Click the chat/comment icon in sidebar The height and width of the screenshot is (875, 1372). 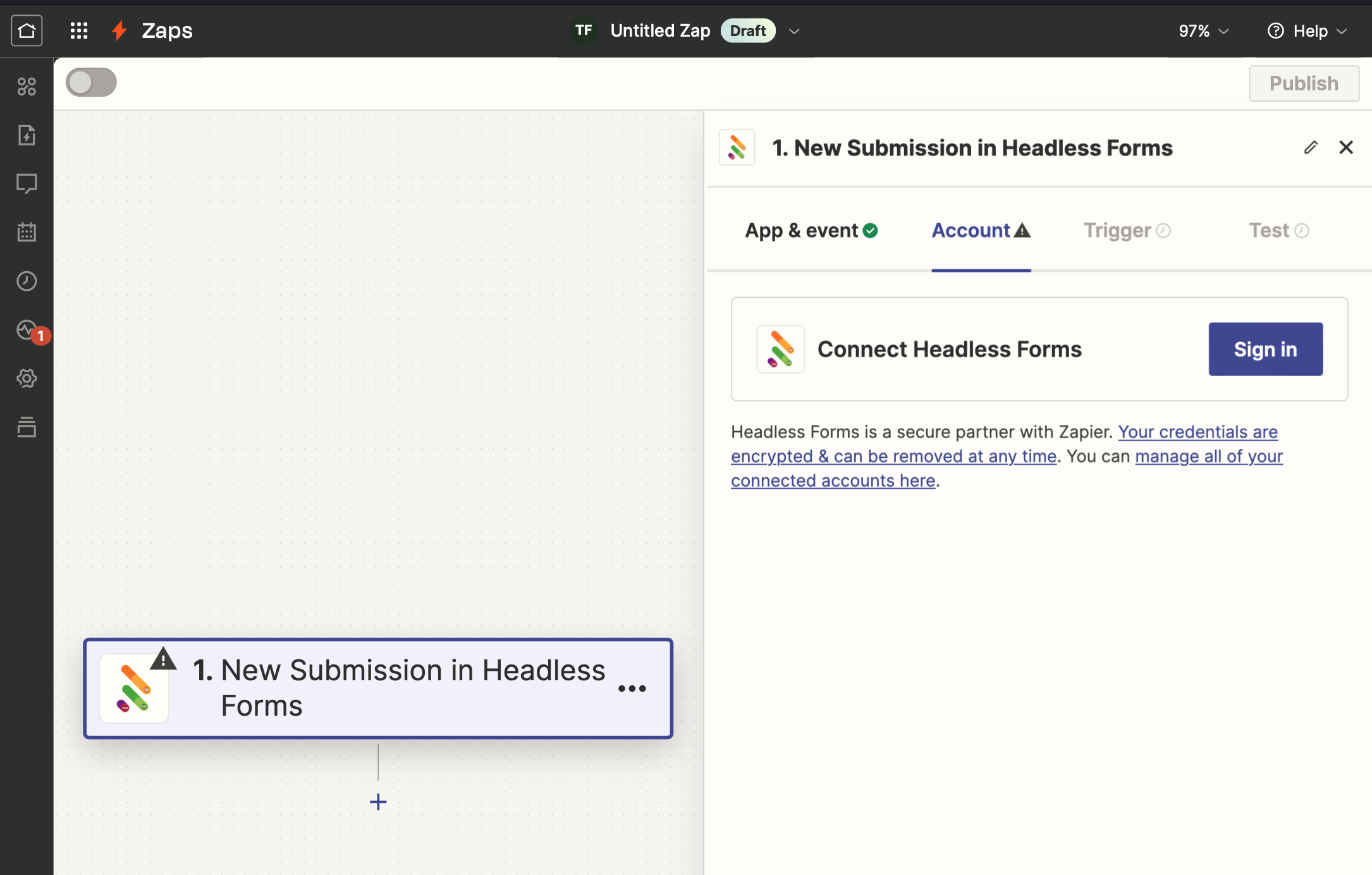pyautogui.click(x=27, y=184)
